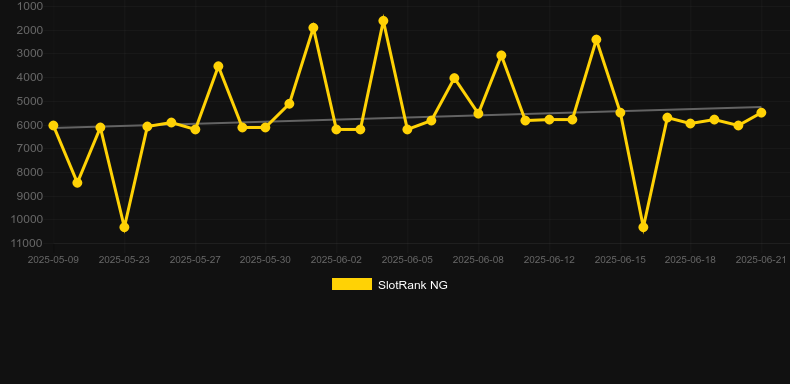Click the 1000 rank axis label
Screen dimensions: 790x384
(30, 6)
